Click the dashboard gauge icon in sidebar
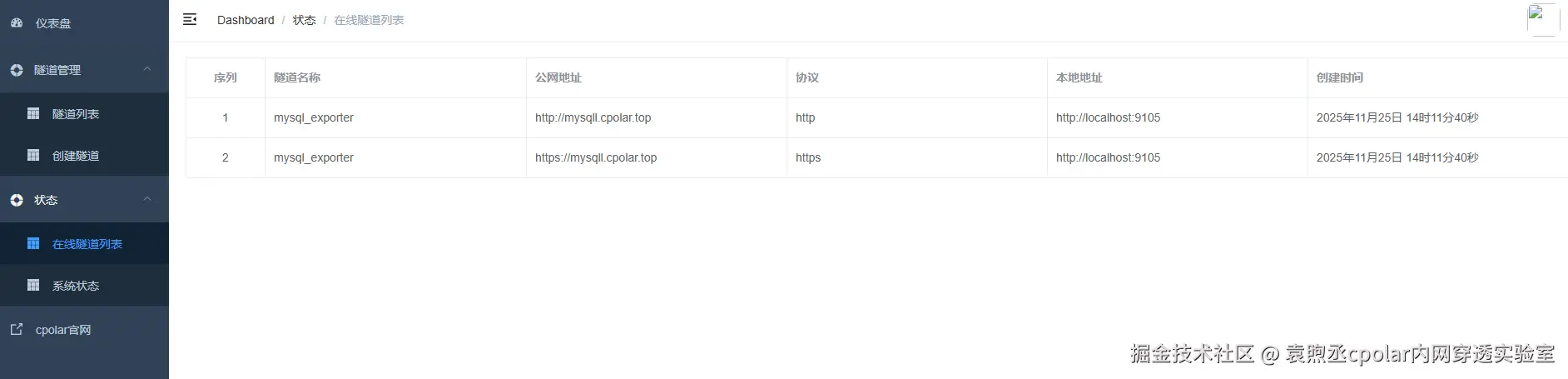The width and height of the screenshot is (1568, 379). (17, 23)
